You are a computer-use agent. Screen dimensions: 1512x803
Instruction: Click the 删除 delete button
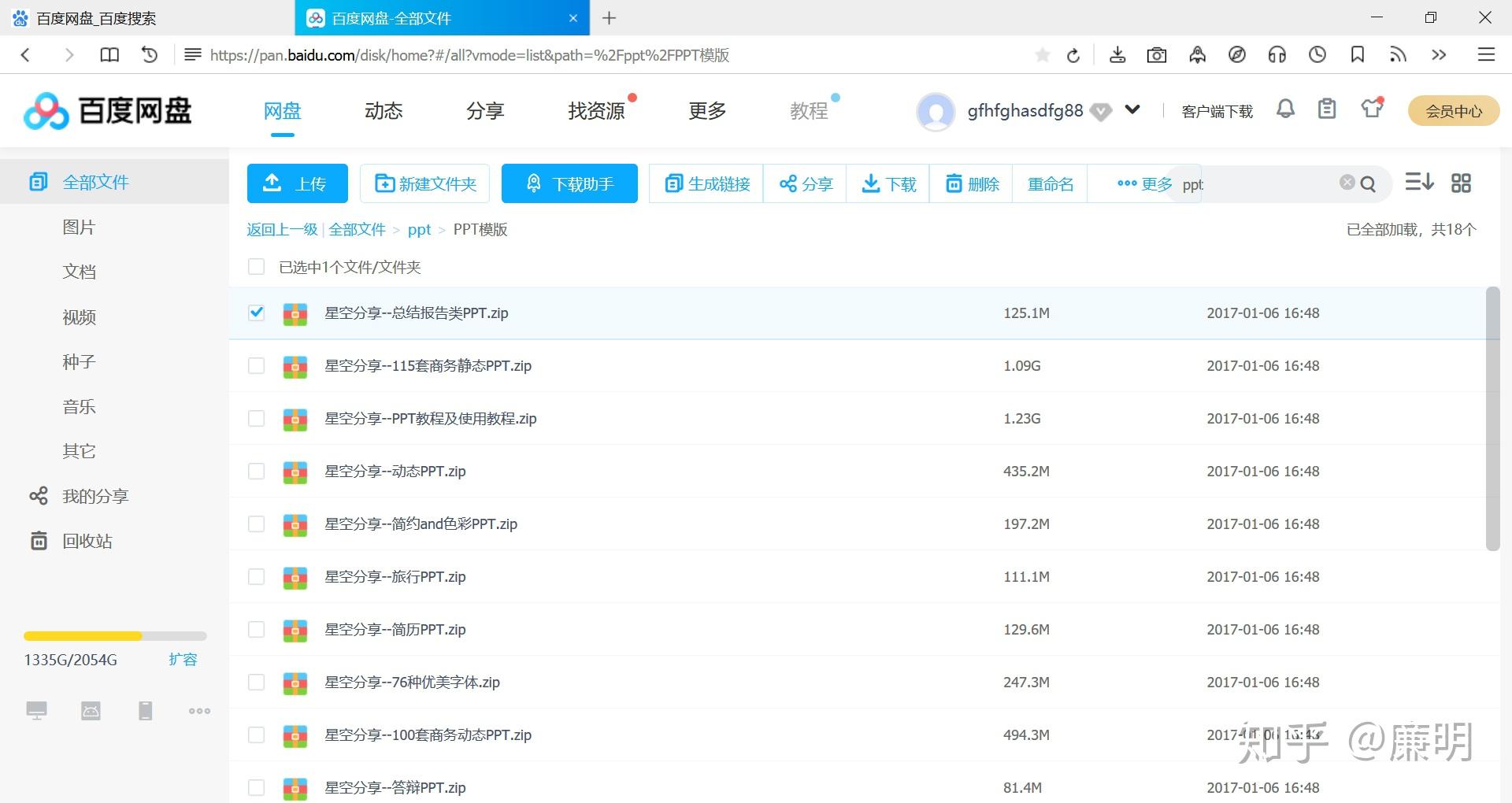click(971, 183)
